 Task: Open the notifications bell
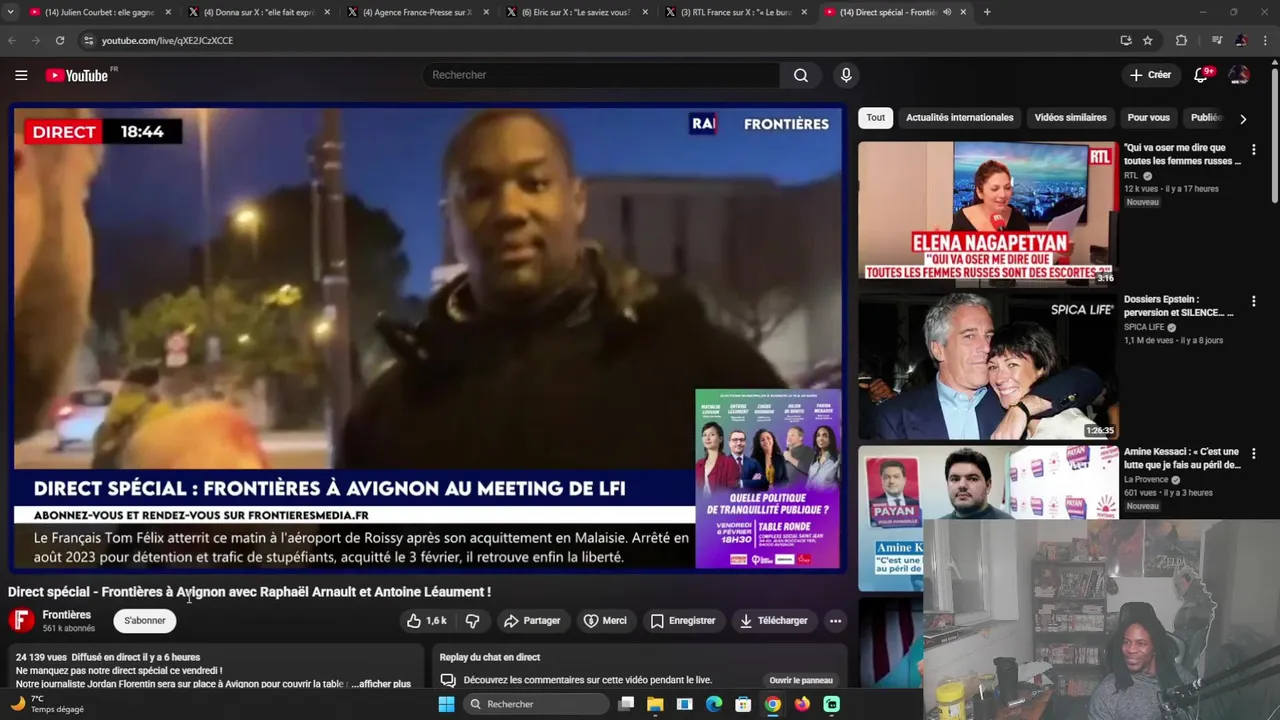point(1202,75)
